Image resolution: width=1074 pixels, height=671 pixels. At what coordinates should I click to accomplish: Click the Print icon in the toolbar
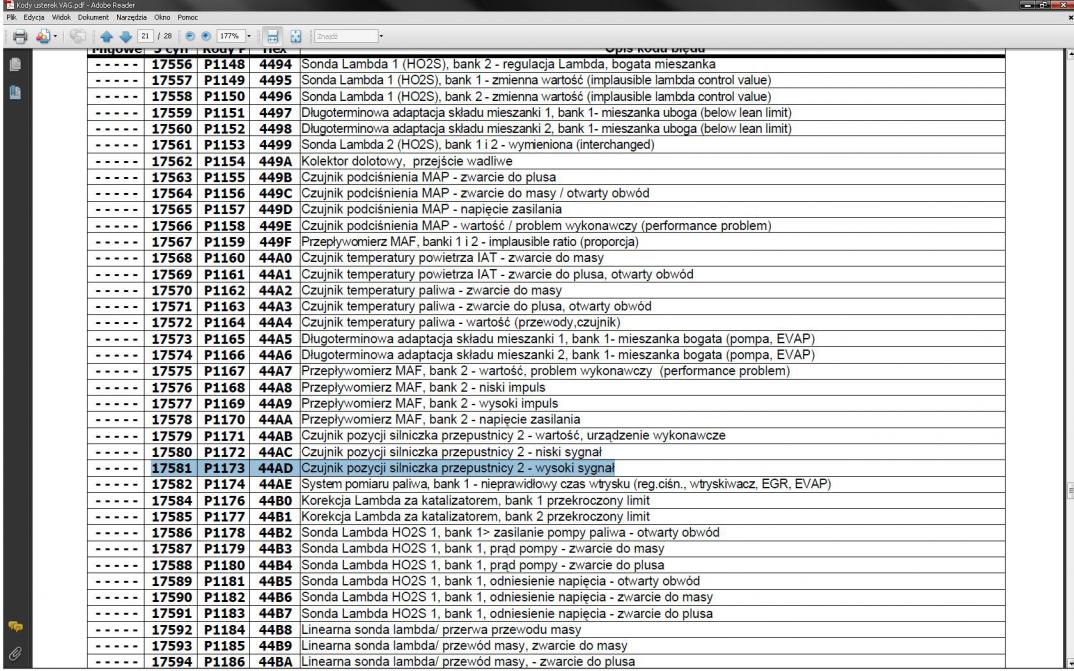20,36
